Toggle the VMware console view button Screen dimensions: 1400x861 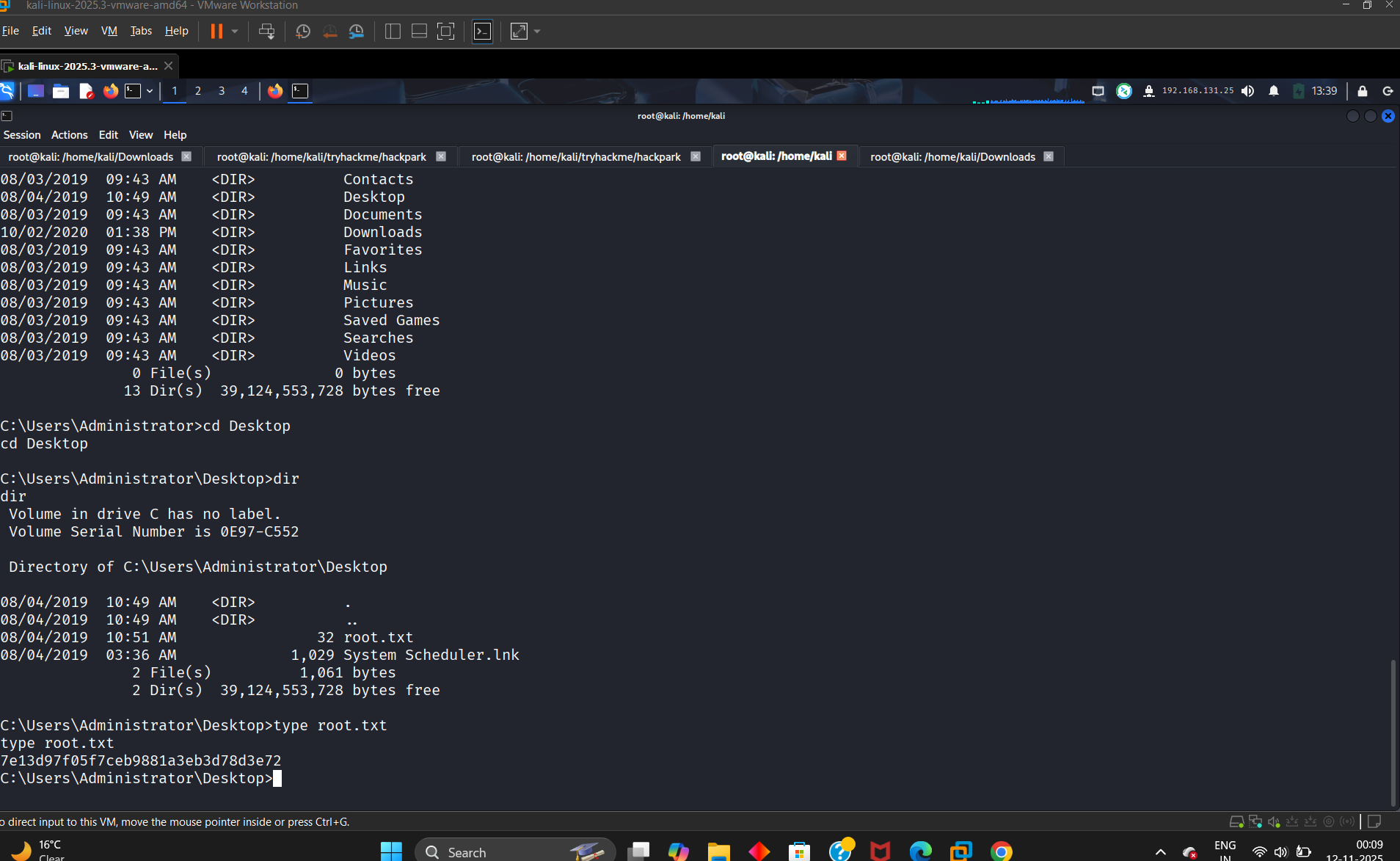click(x=482, y=32)
